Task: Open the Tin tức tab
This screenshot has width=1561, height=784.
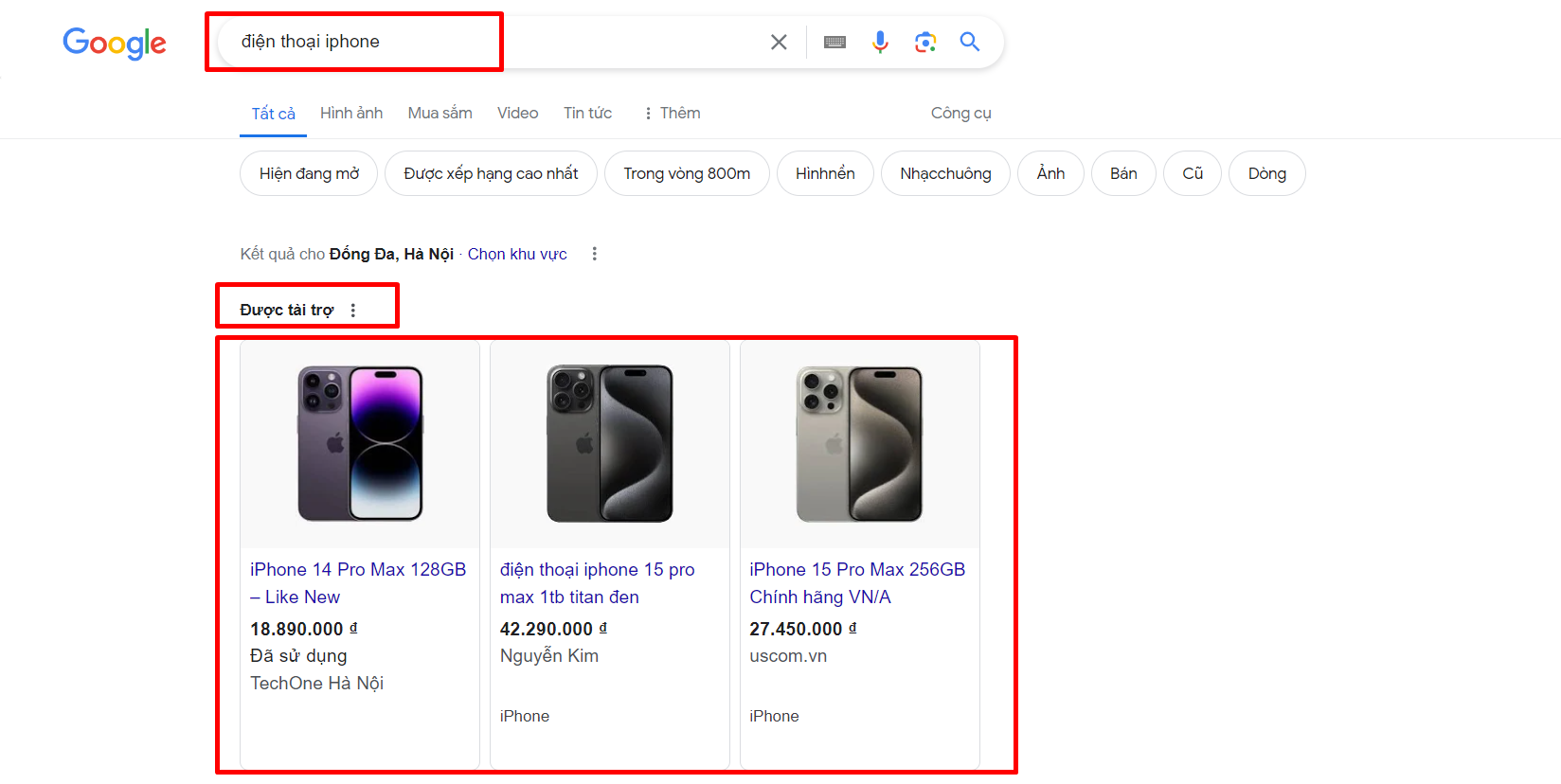Action: [587, 113]
